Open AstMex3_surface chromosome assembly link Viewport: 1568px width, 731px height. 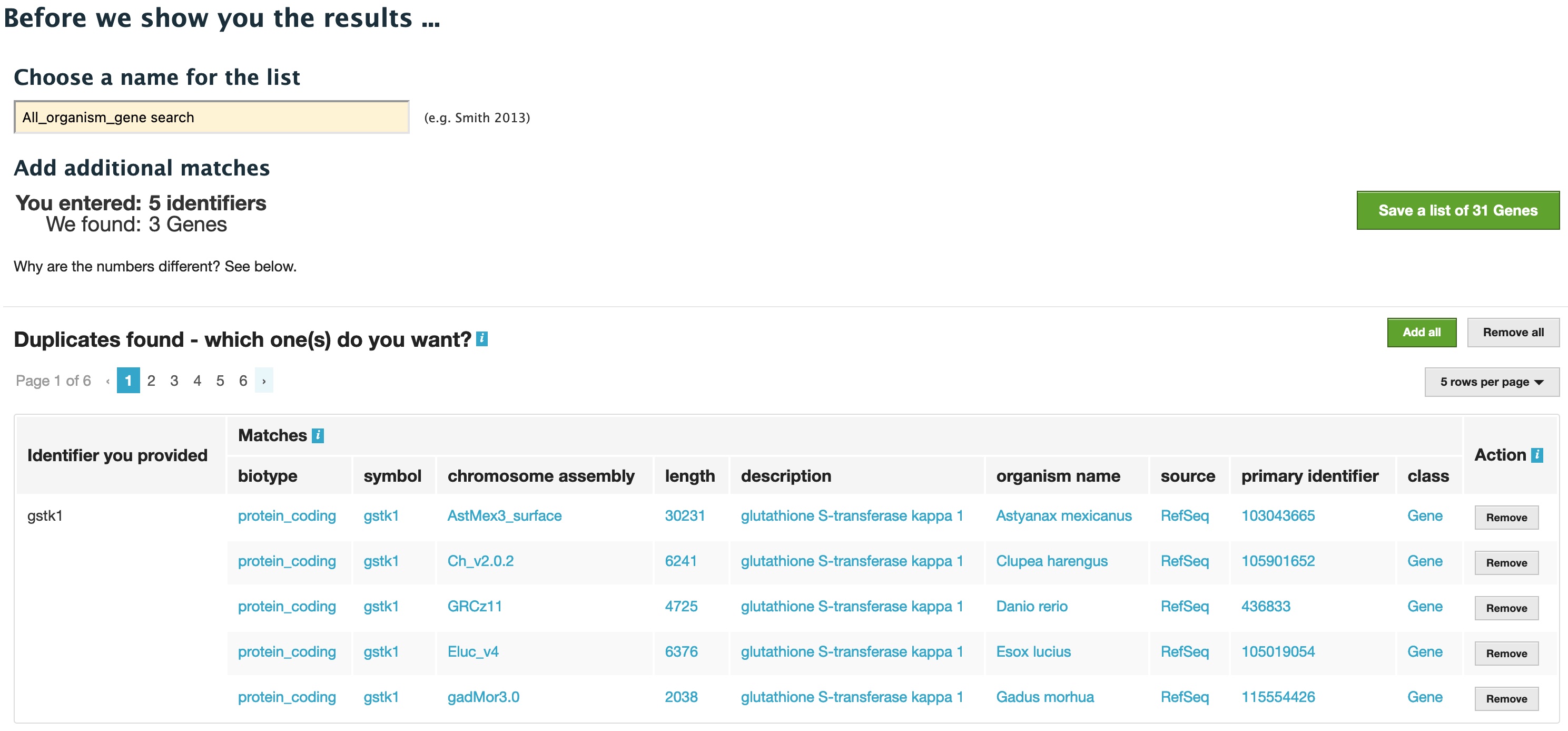[x=504, y=516]
